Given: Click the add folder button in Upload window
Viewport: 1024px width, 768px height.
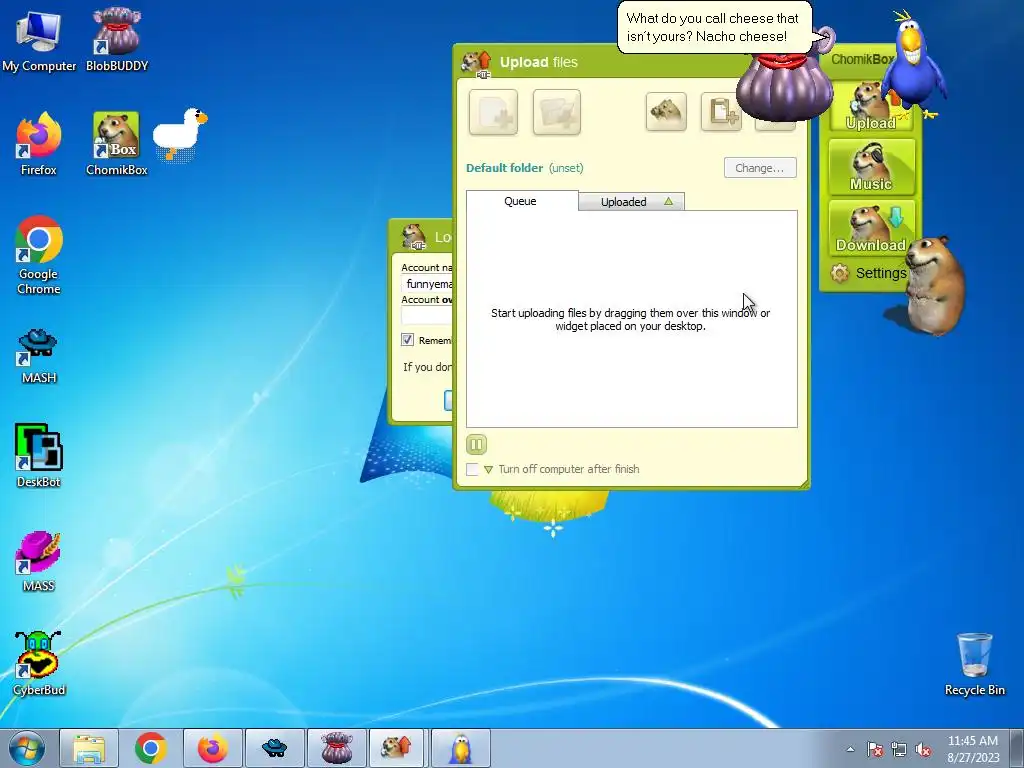Looking at the screenshot, I should (556, 112).
